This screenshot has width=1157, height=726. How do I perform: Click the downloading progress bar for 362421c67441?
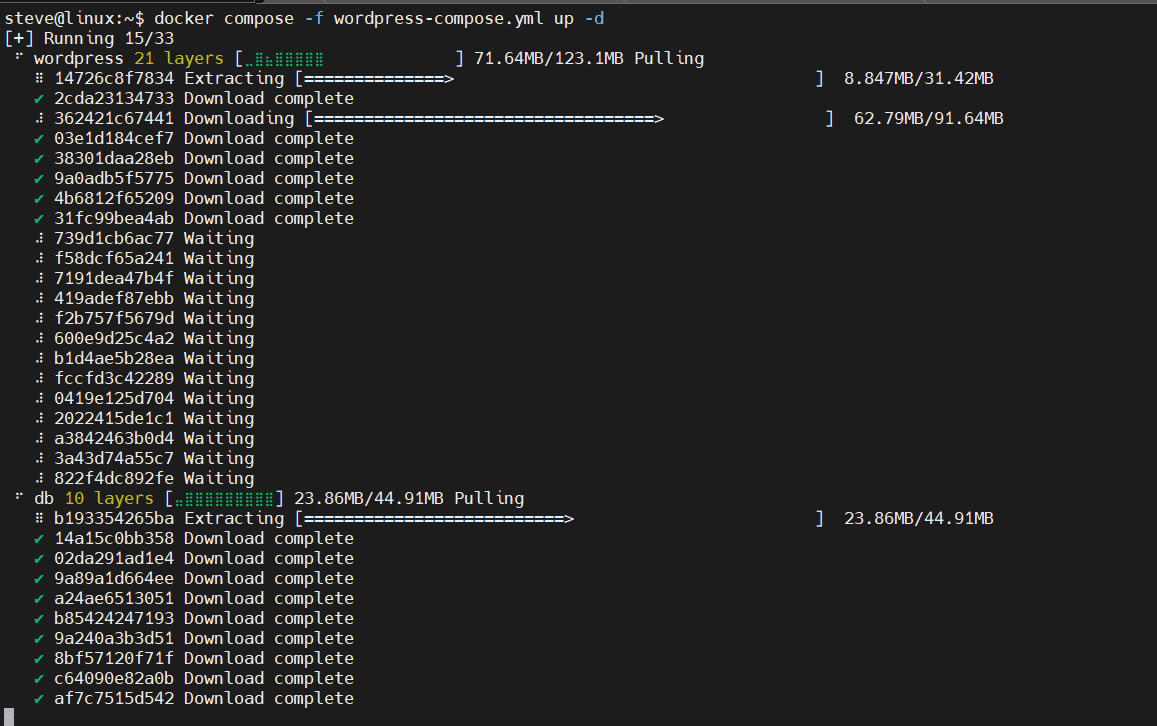click(570, 118)
